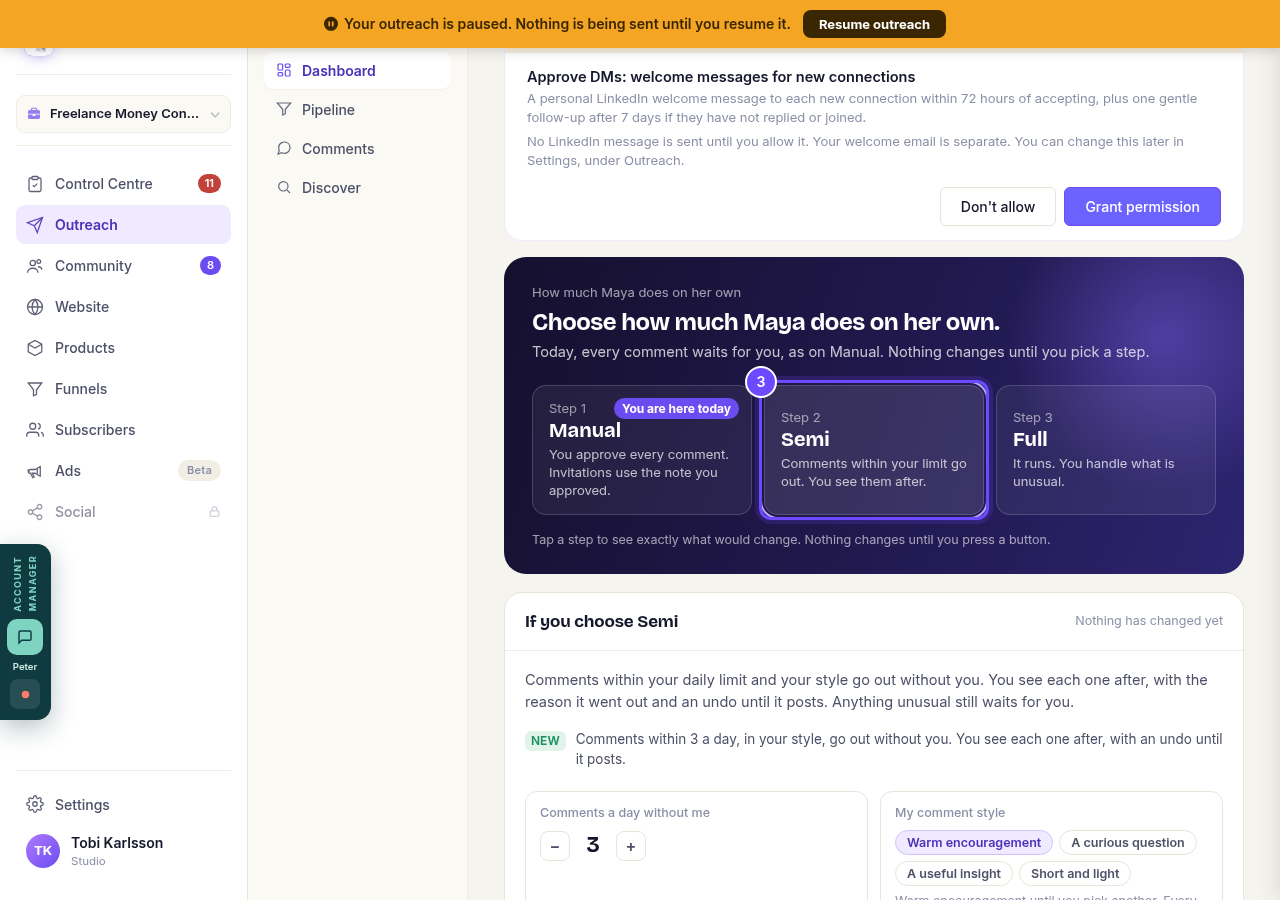Click the Control Centre 11 badge
1280x900 pixels.
[x=209, y=183]
